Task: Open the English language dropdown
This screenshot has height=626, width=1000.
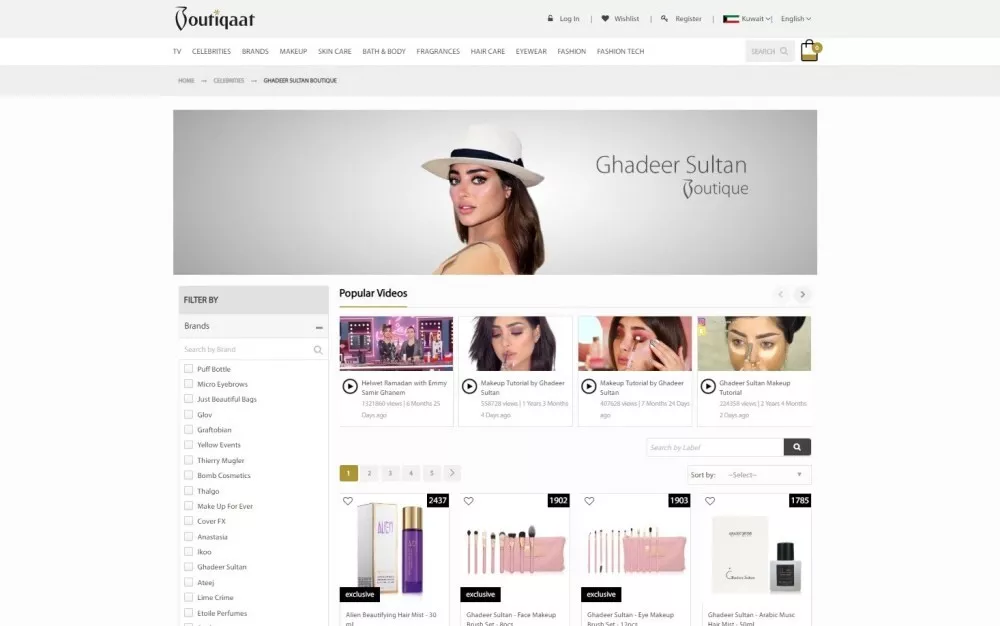Action: [x=796, y=18]
